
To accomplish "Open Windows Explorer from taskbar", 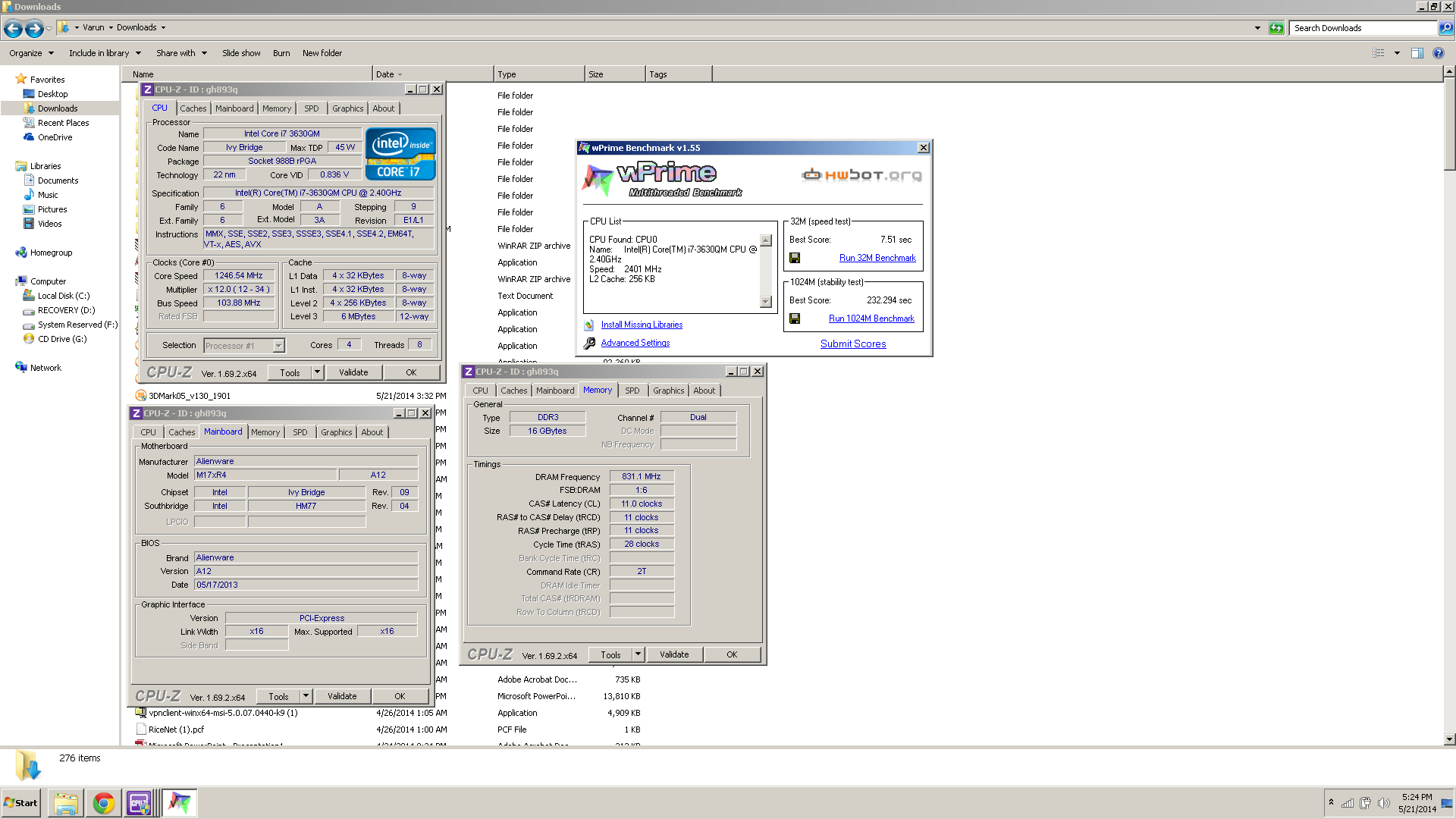I will coord(66,803).
